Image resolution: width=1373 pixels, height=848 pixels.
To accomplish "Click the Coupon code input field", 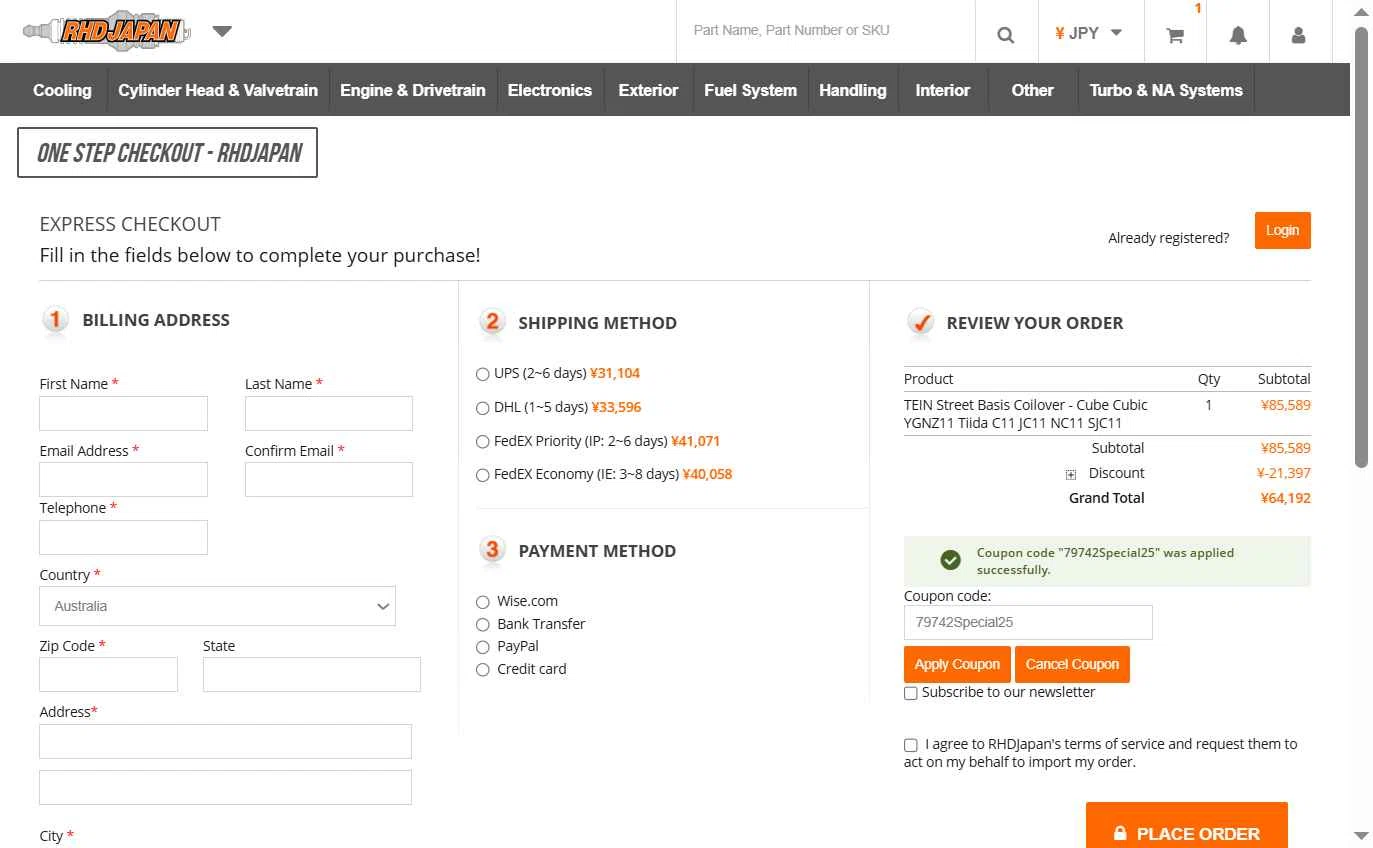I will [1028, 622].
